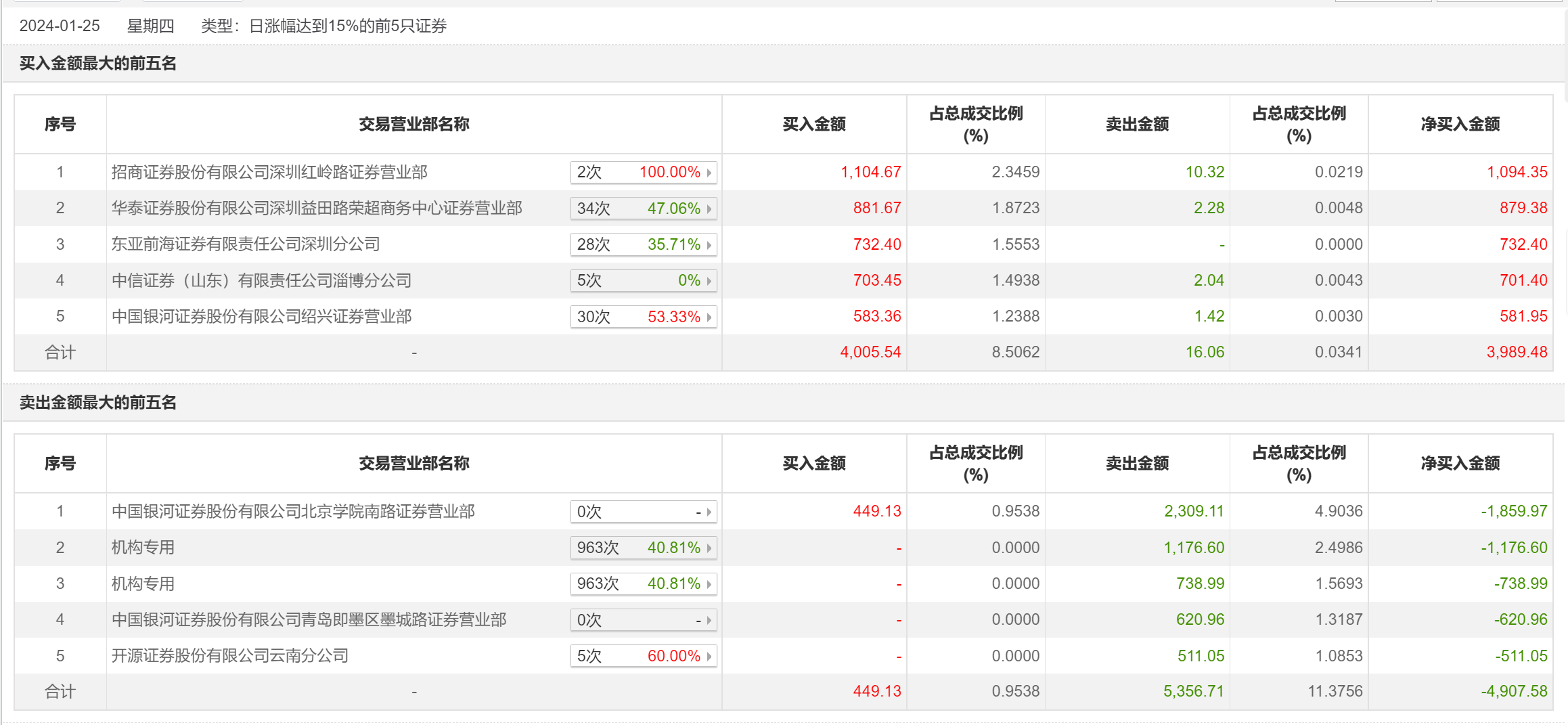Viewport: 1568px width, 725px height.
Task: Click 买入金额最大的前五名 section heading
Action: (x=98, y=64)
